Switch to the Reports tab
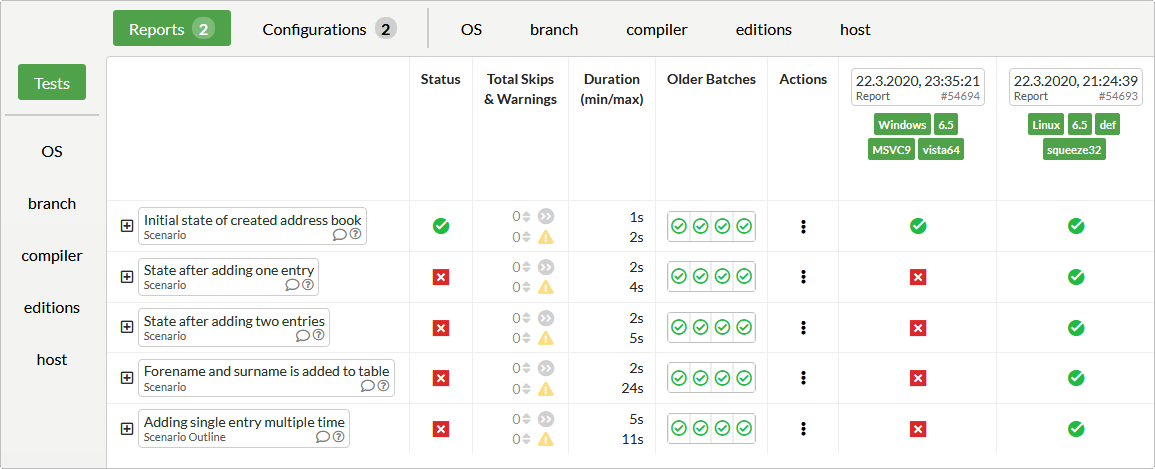Image resolution: width=1155 pixels, height=469 pixels. point(171,29)
